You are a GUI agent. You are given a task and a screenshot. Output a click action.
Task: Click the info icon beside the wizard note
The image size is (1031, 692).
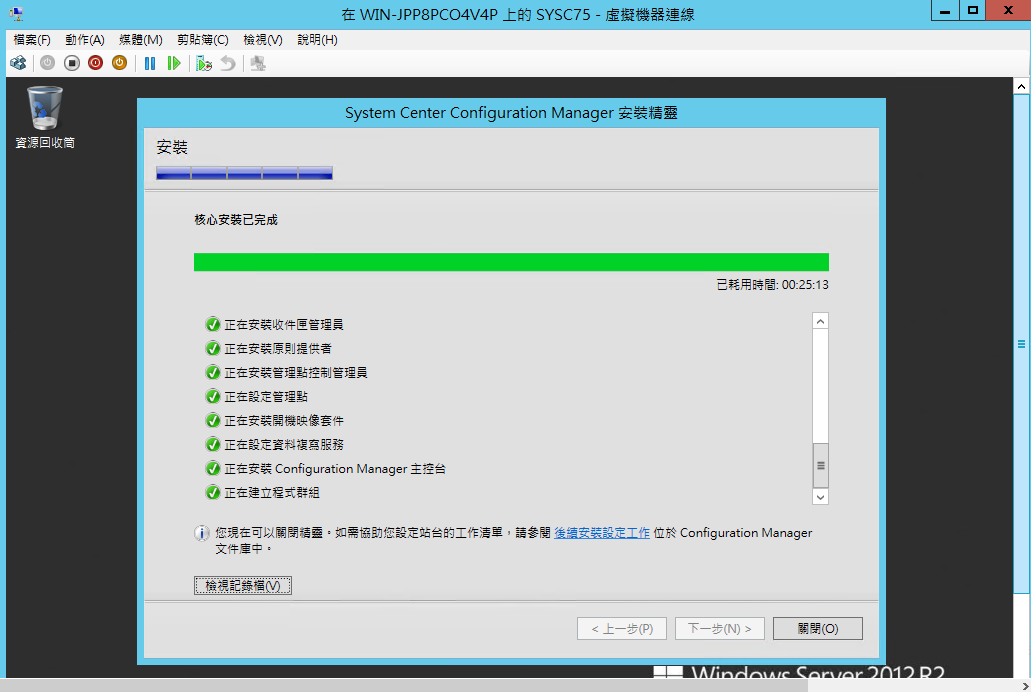coord(201,533)
